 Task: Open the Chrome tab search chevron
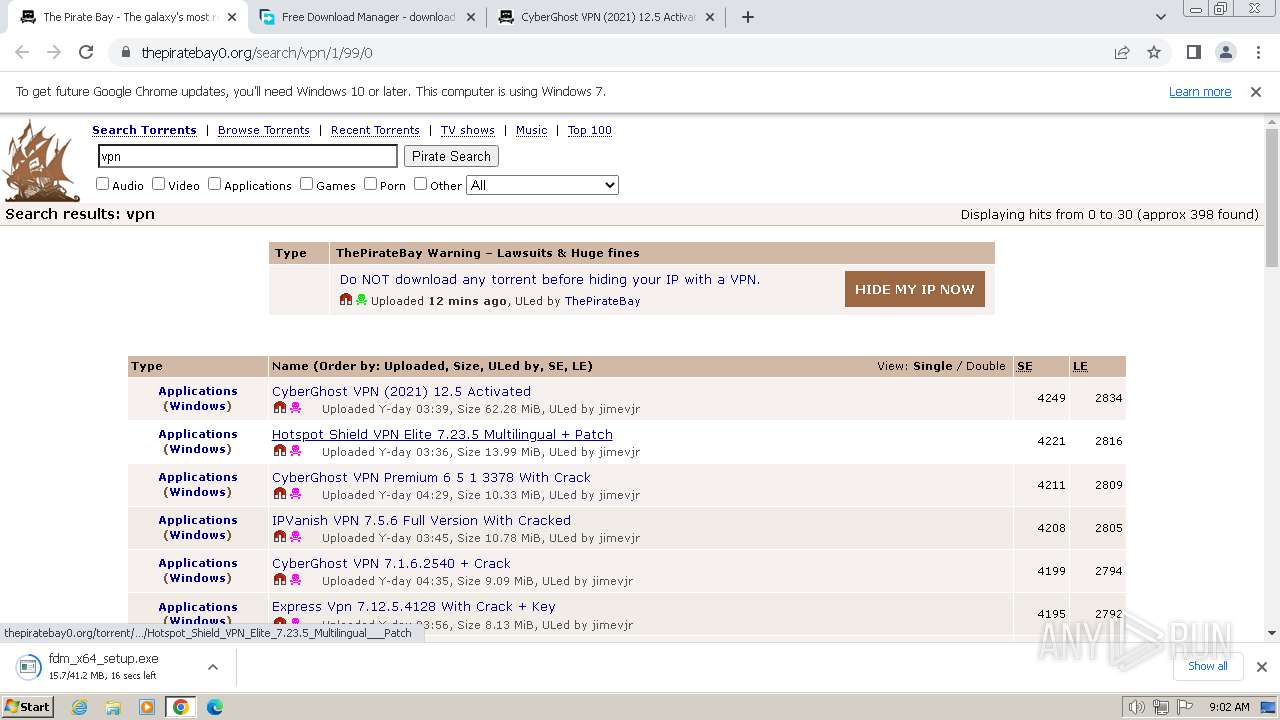[1161, 17]
